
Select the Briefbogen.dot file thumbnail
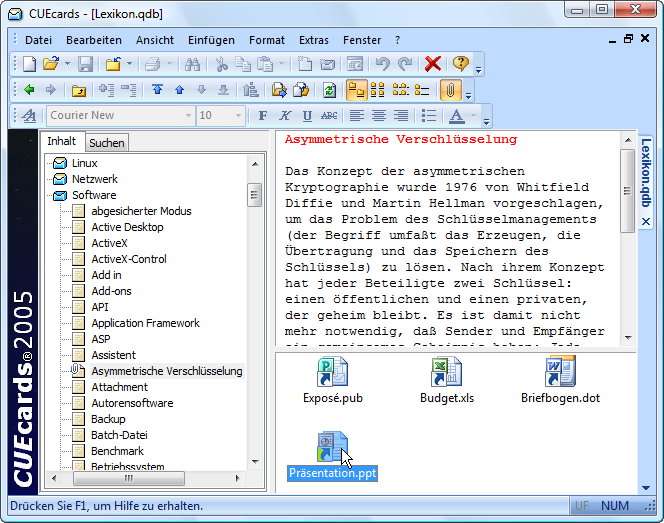point(560,381)
